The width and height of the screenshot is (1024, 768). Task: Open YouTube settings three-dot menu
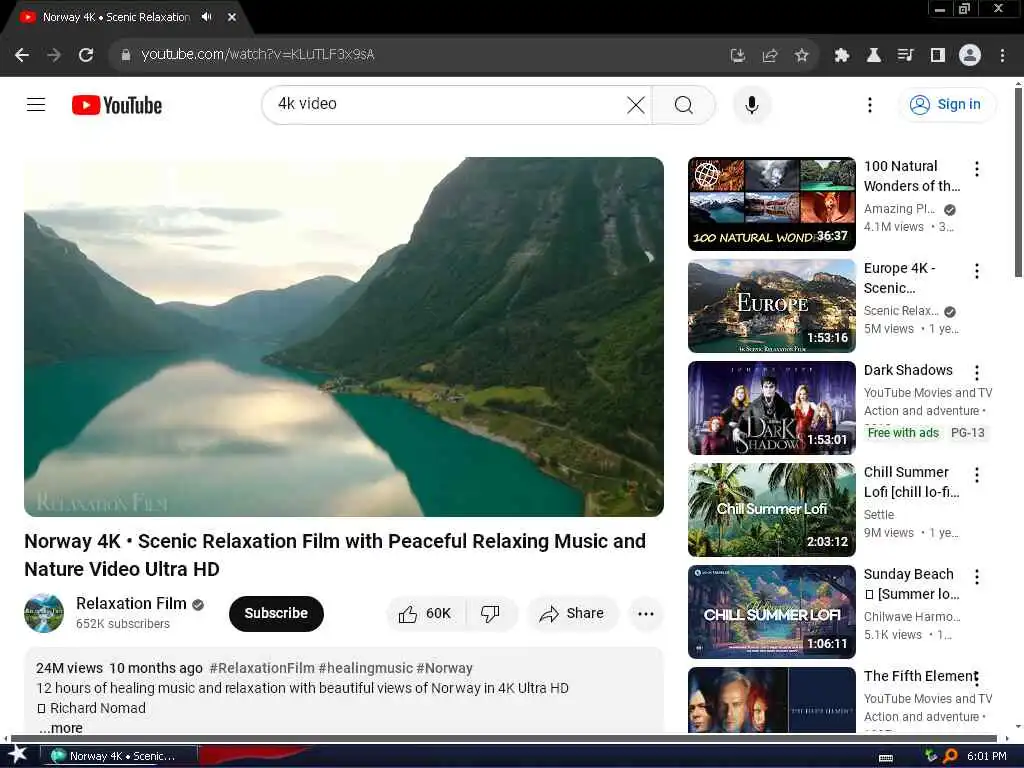tap(869, 104)
